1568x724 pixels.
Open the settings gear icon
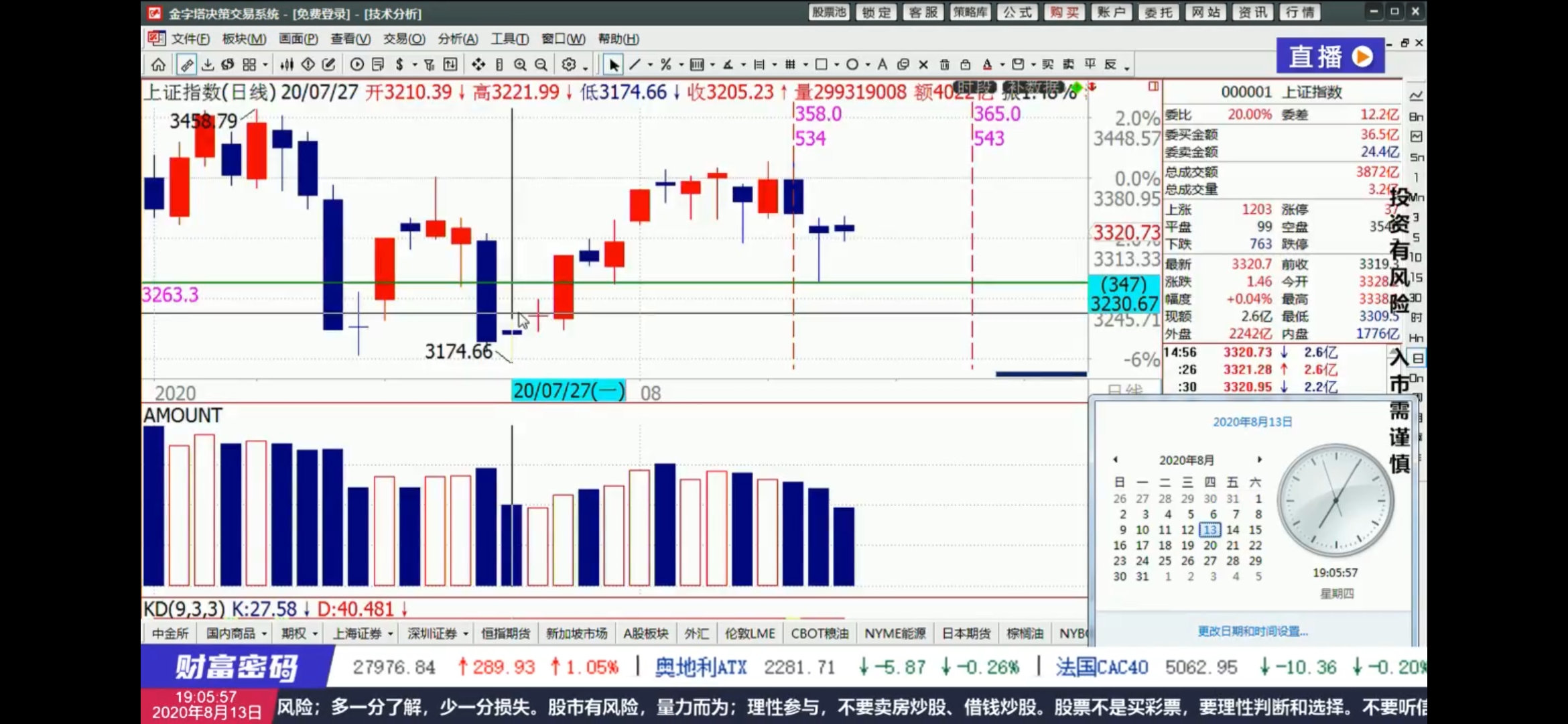click(569, 65)
